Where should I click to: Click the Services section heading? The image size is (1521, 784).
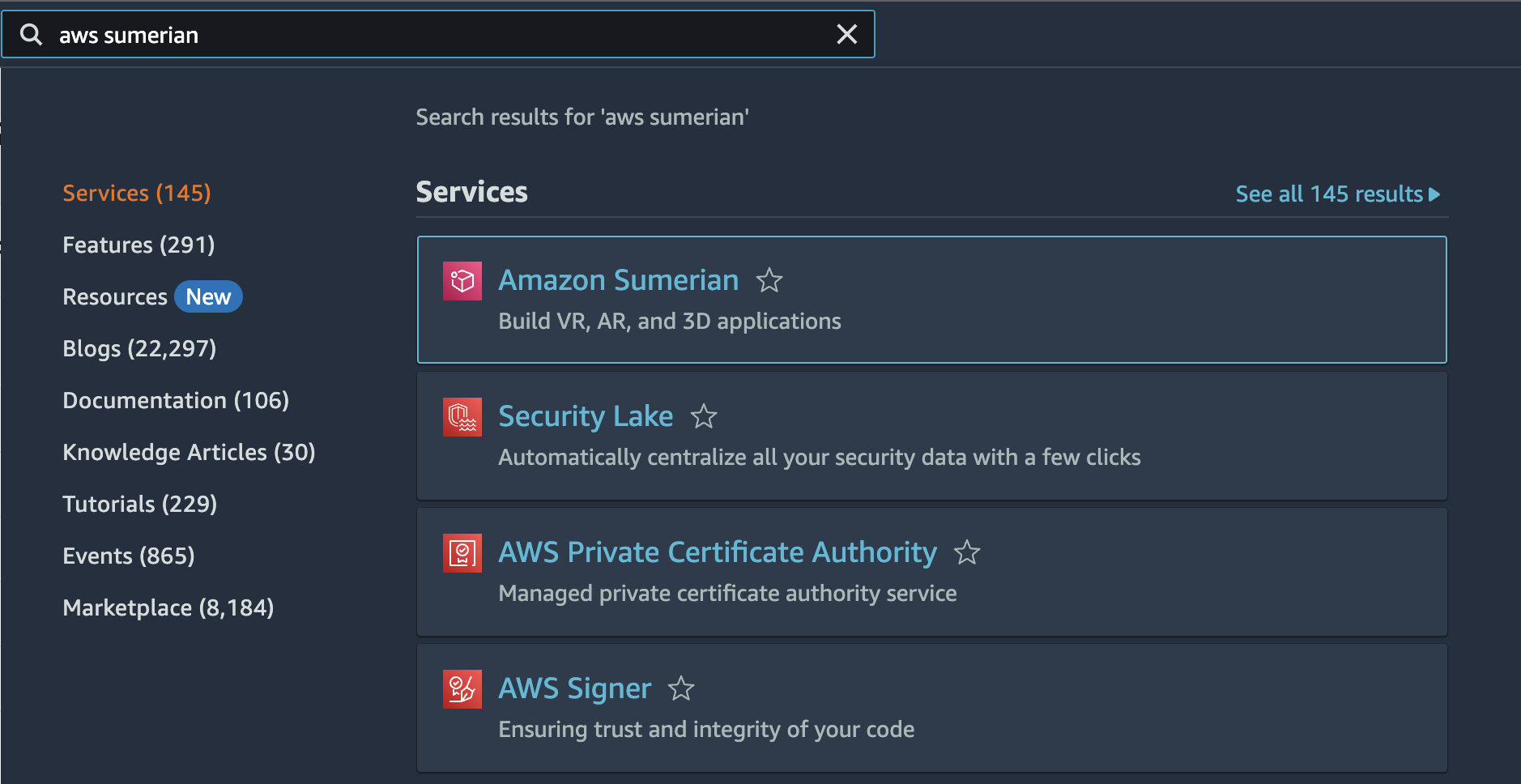click(x=471, y=192)
